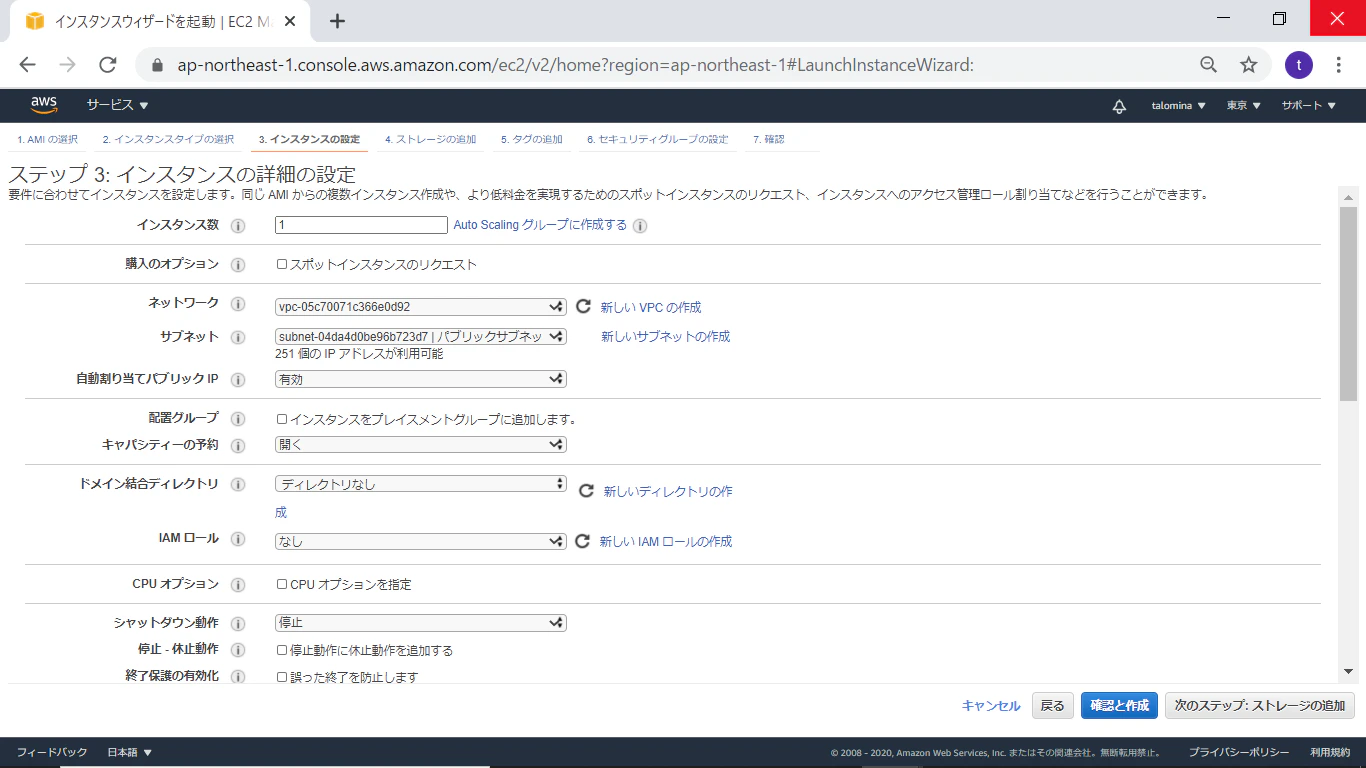Check 誤った終了を防止します
The image size is (1366, 768).
[x=282, y=677]
